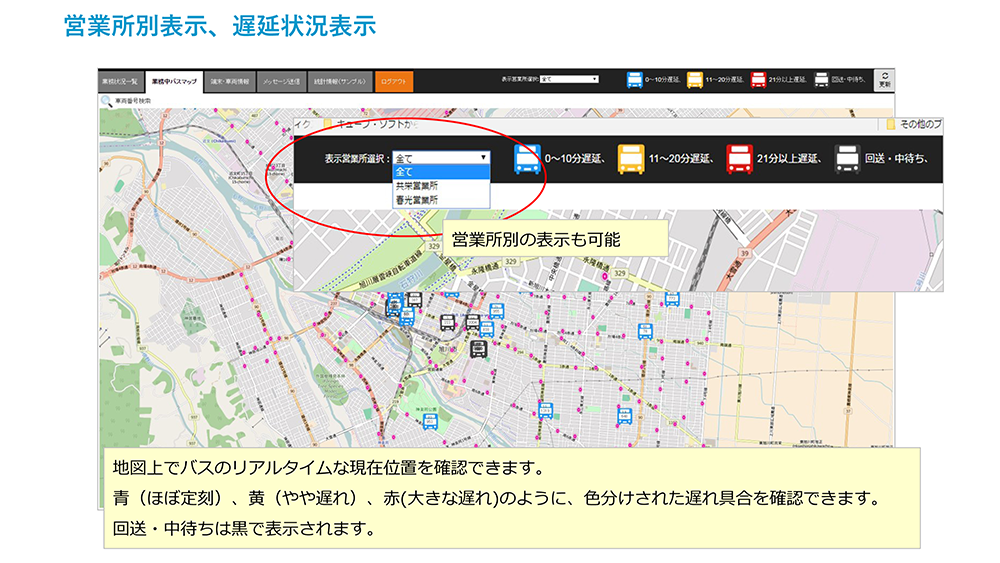Select the largest black bus marker on map
Viewport: 1000px width, 563px height.
pos(478,349)
